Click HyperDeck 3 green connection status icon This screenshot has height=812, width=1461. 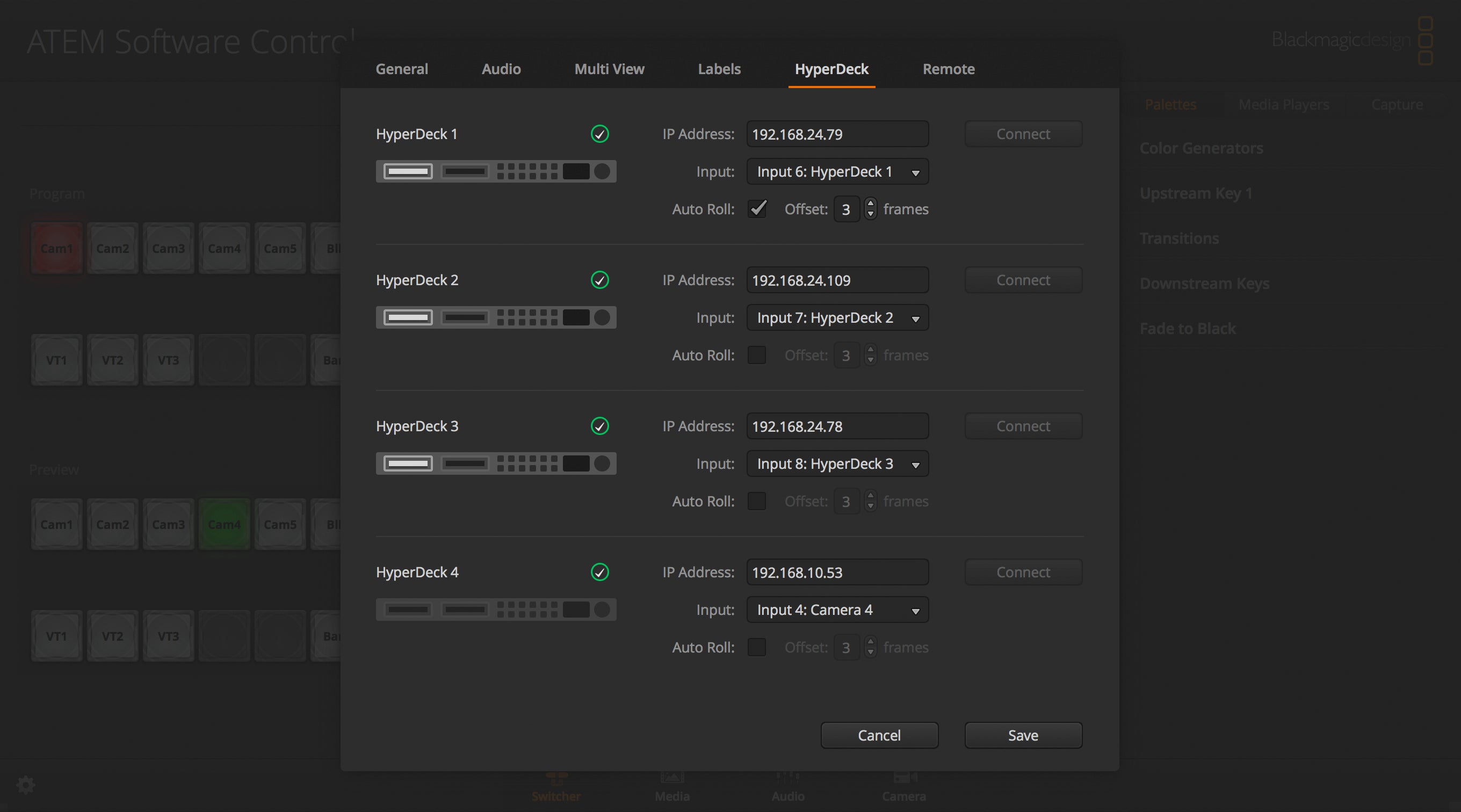(599, 426)
